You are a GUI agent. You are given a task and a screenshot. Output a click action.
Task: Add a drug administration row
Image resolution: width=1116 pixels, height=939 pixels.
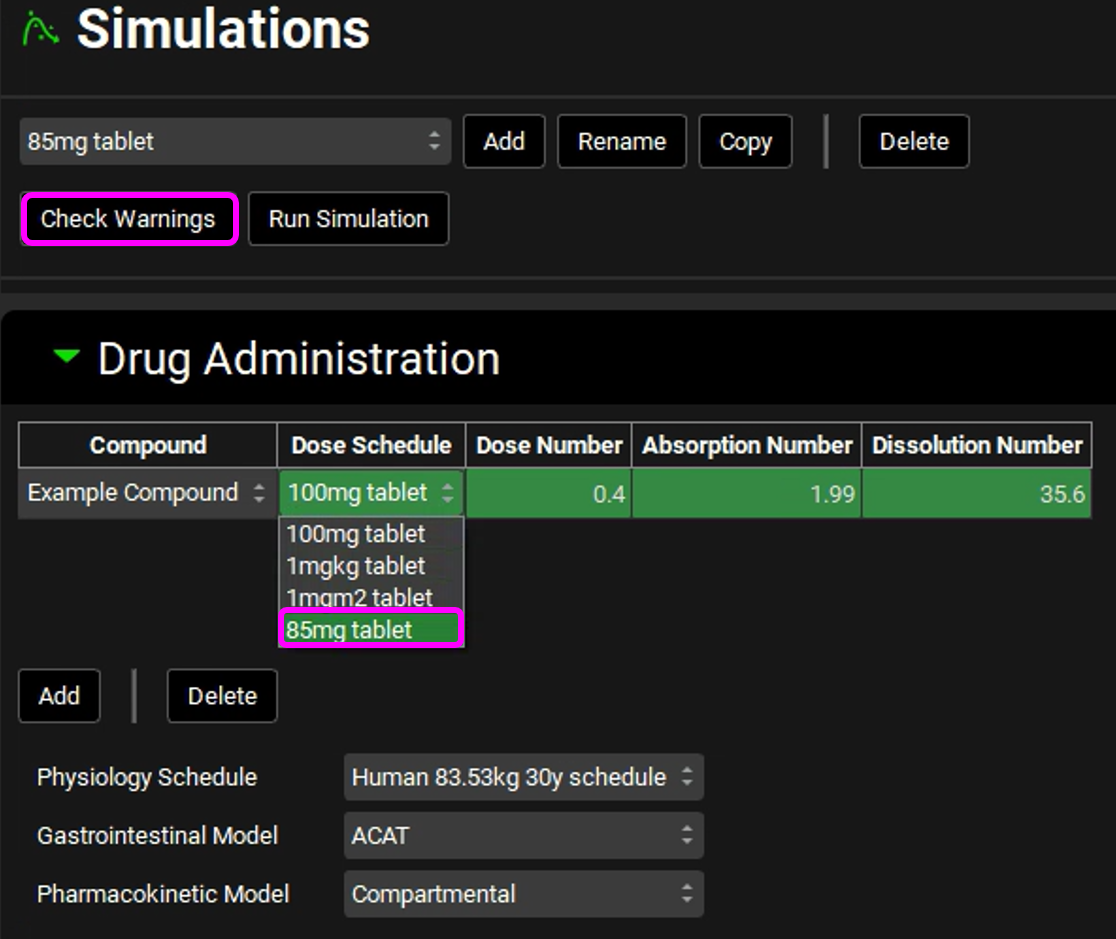tap(59, 696)
